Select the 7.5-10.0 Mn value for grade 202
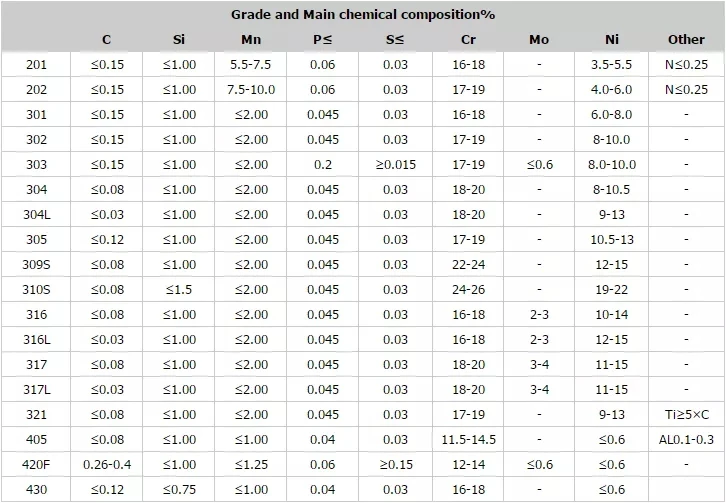 click(x=251, y=89)
